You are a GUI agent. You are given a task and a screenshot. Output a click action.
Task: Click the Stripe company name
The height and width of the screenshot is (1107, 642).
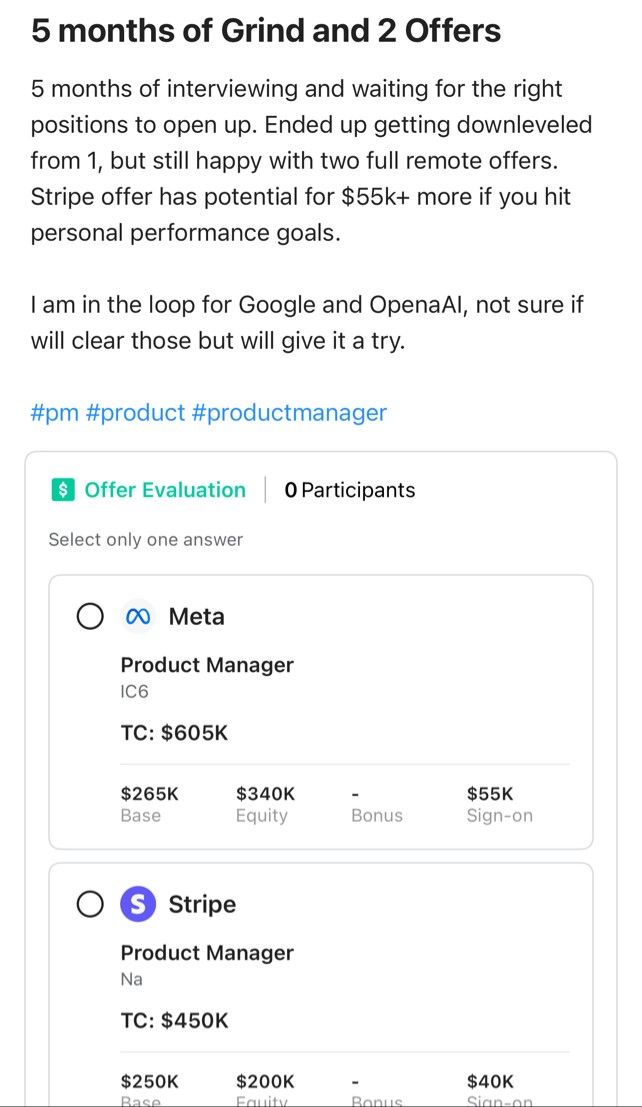click(x=202, y=904)
